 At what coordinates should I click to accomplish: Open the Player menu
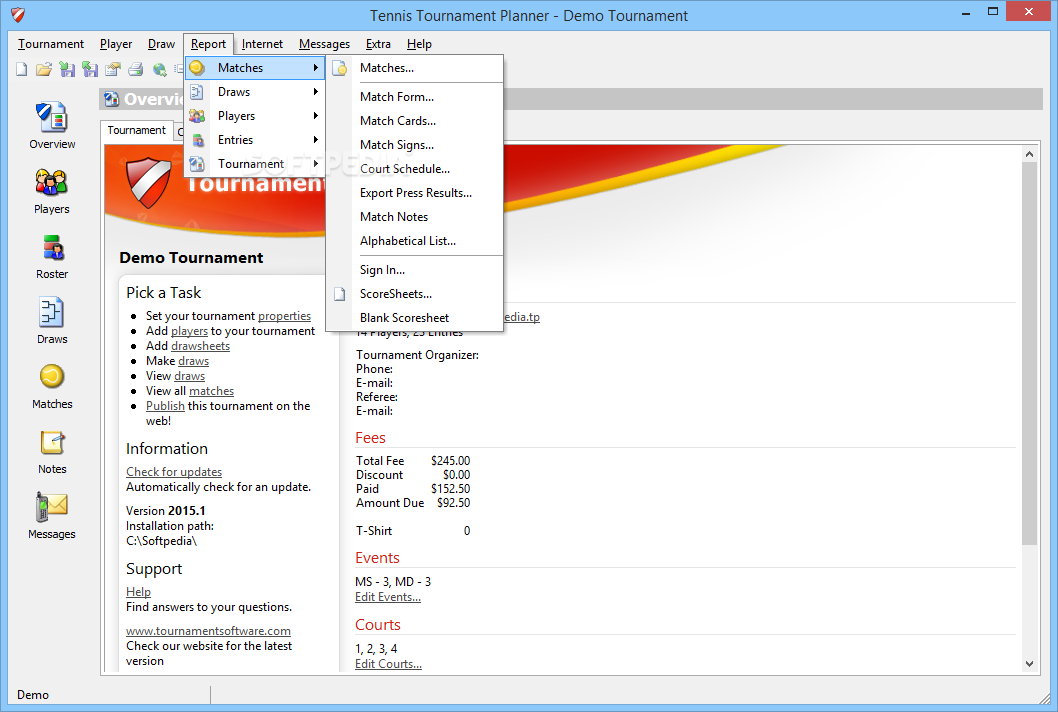click(x=116, y=44)
